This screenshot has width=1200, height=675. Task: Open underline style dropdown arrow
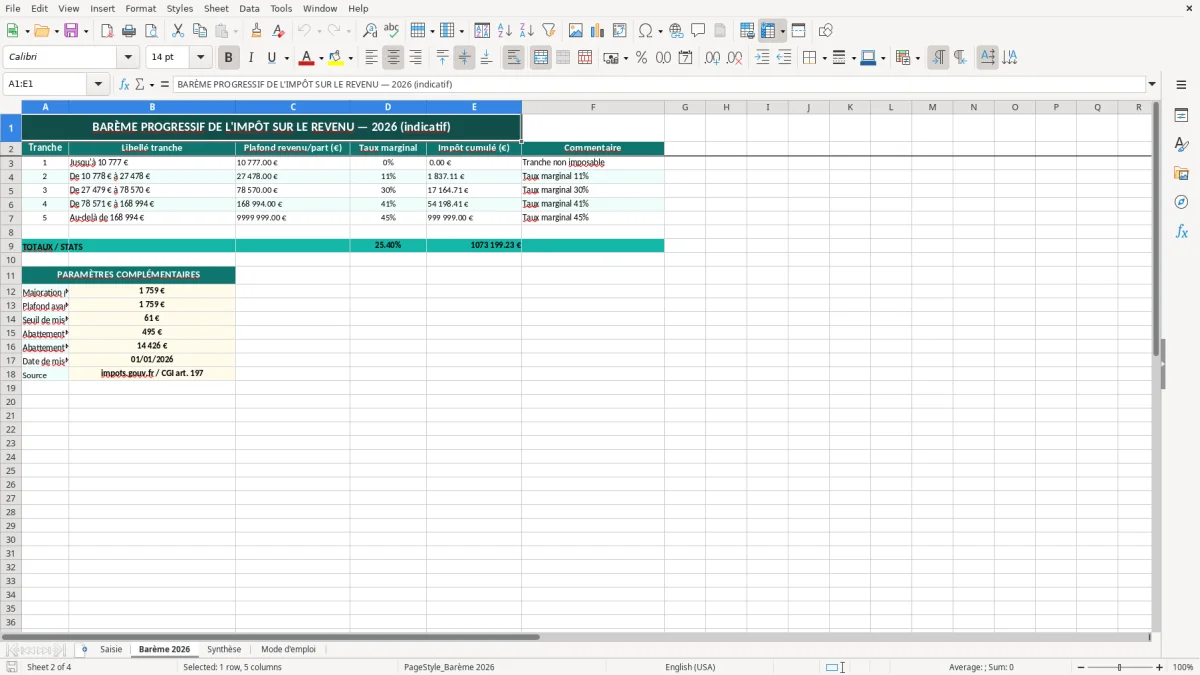coord(286,58)
